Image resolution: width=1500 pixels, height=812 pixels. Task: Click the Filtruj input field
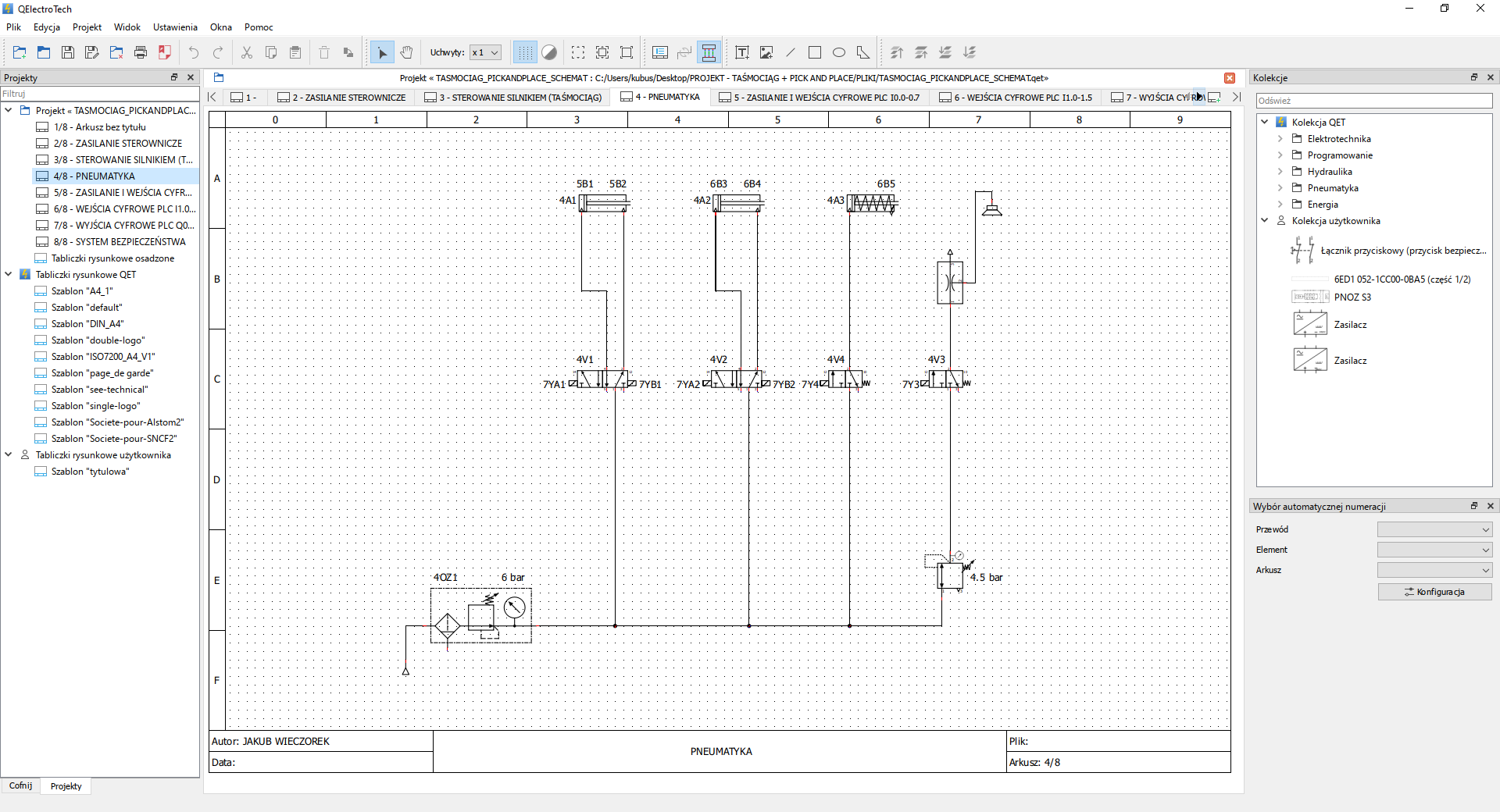coord(100,94)
